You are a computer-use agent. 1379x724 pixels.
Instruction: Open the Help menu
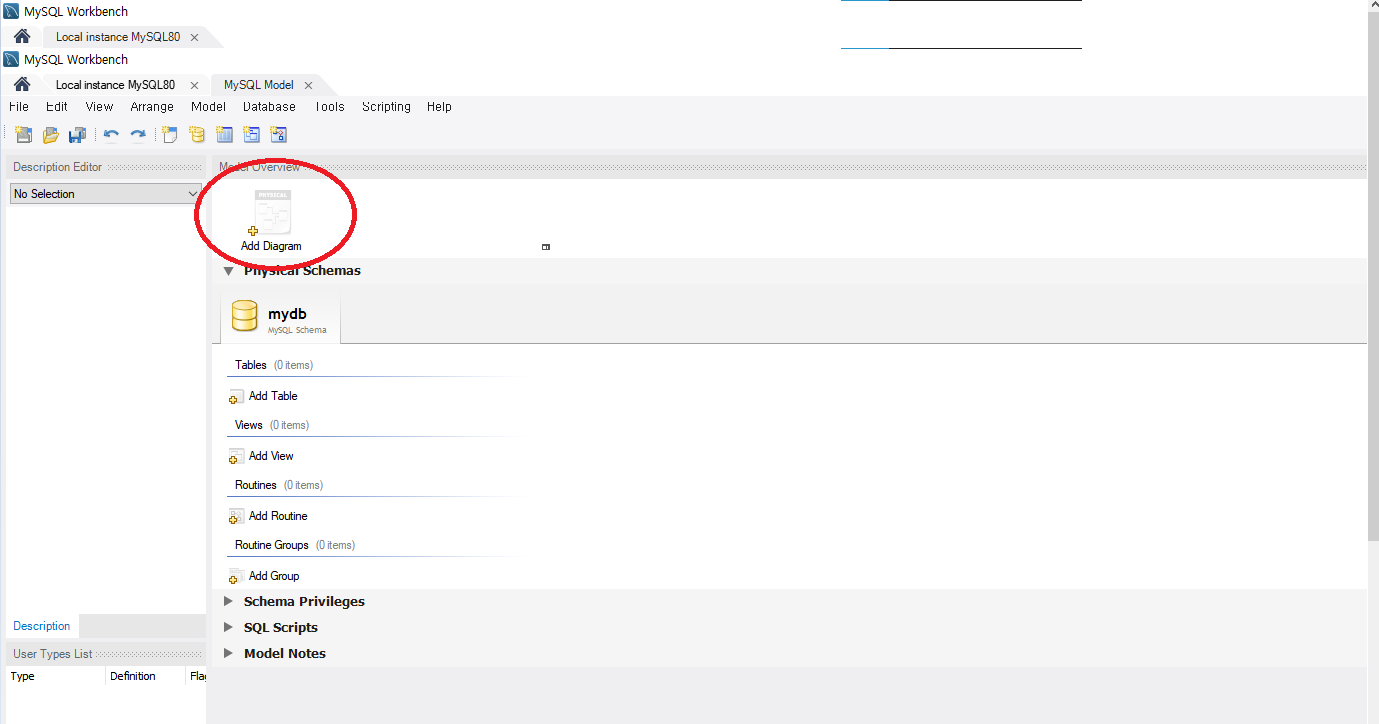coord(439,107)
